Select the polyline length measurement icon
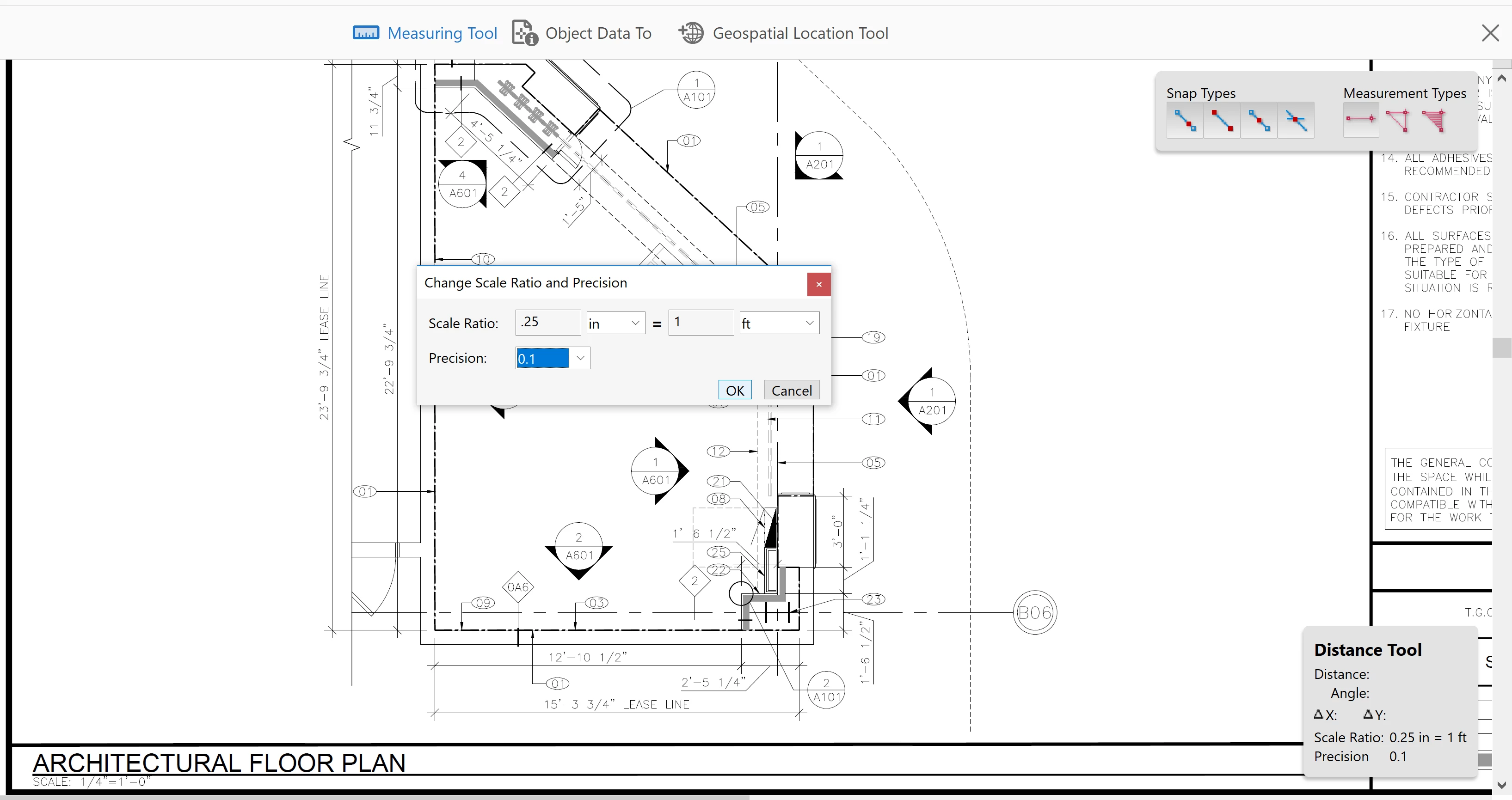The height and width of the screenshot is (800, 1512). click(1397, 120)
